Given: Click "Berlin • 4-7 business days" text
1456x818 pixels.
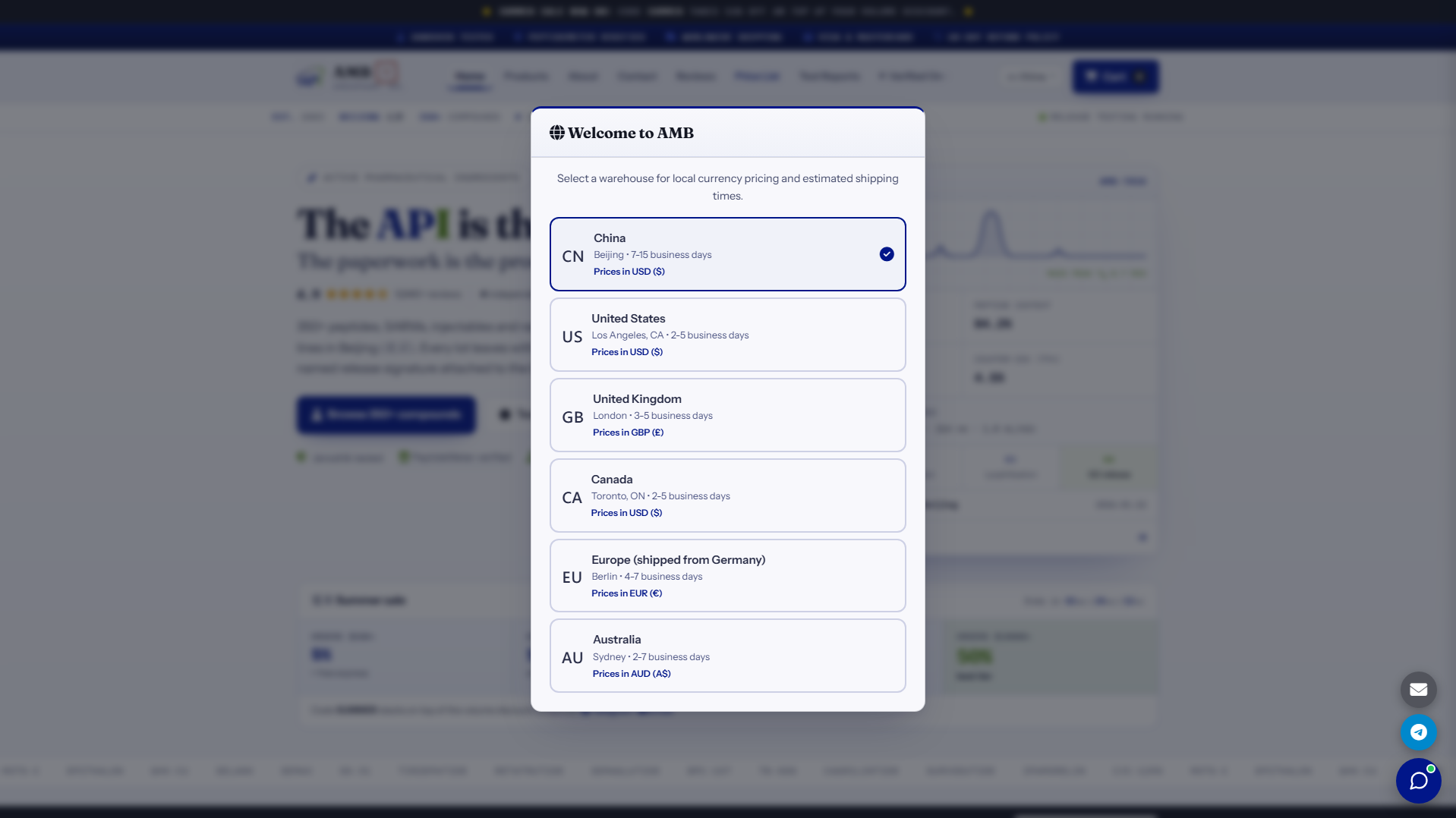Looking at the screenshot, I should [x=647, y=577].
